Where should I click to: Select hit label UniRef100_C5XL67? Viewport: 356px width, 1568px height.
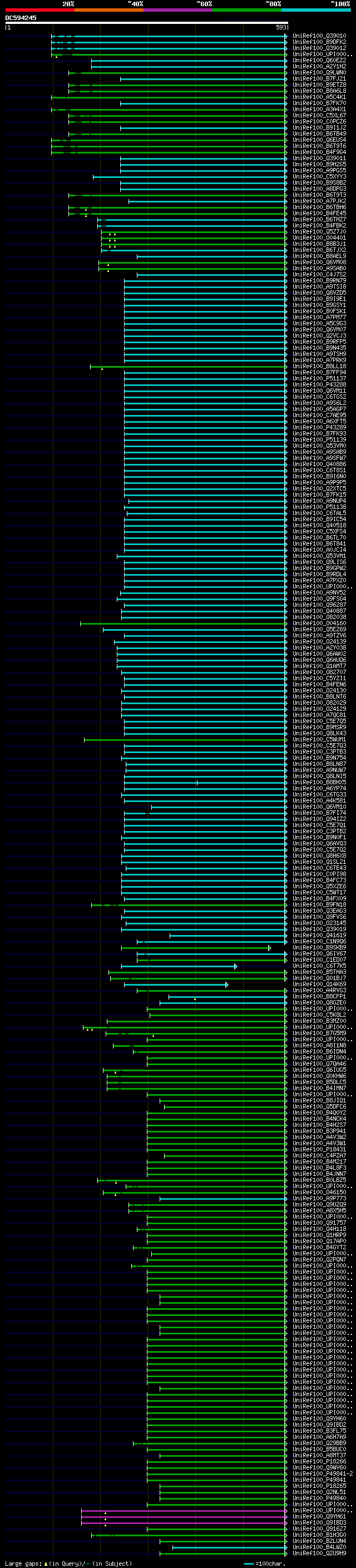pyautogui.click(x=319, y=116)
